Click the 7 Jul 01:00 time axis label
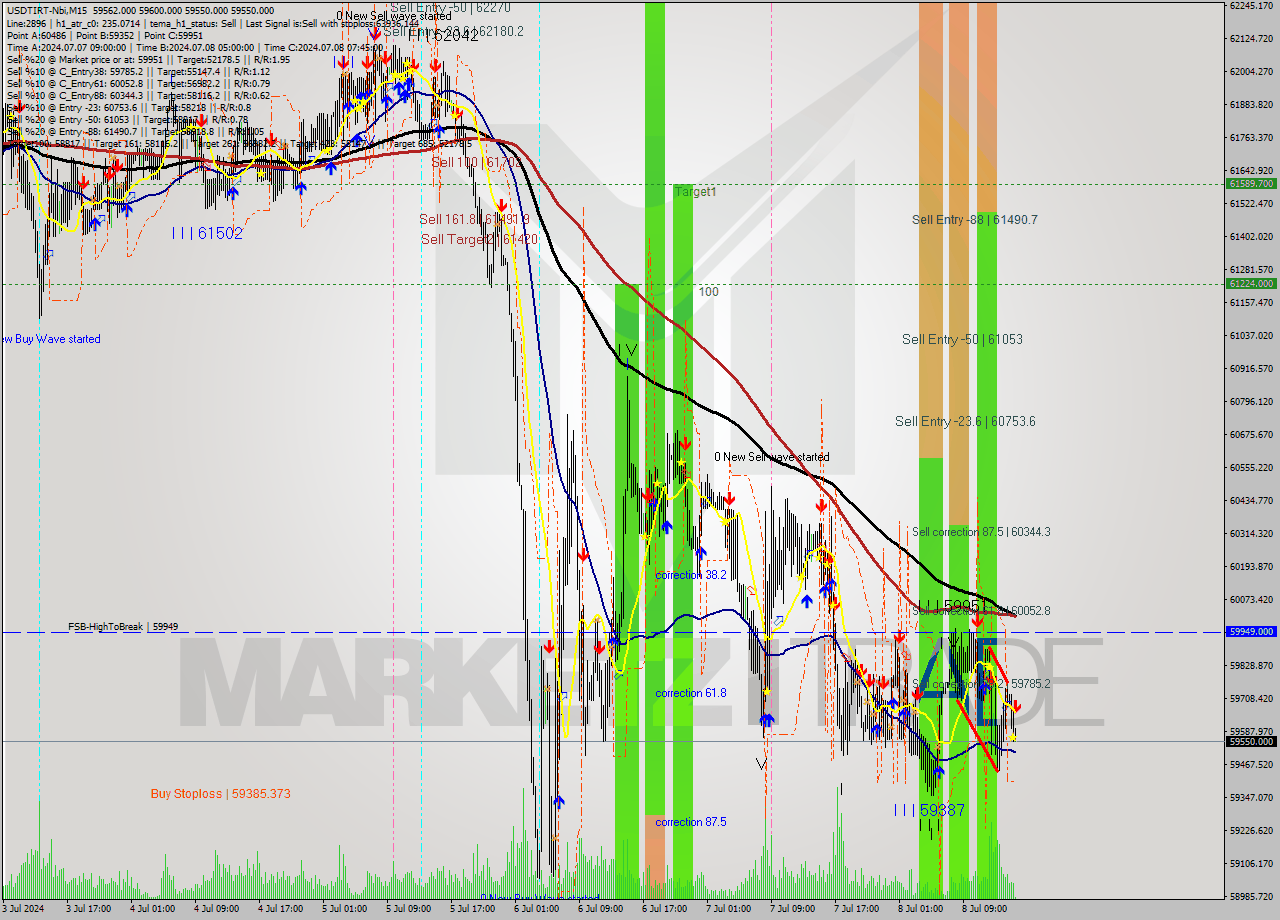The width and height of the screenshot is (1280, 920). point(730,909)
